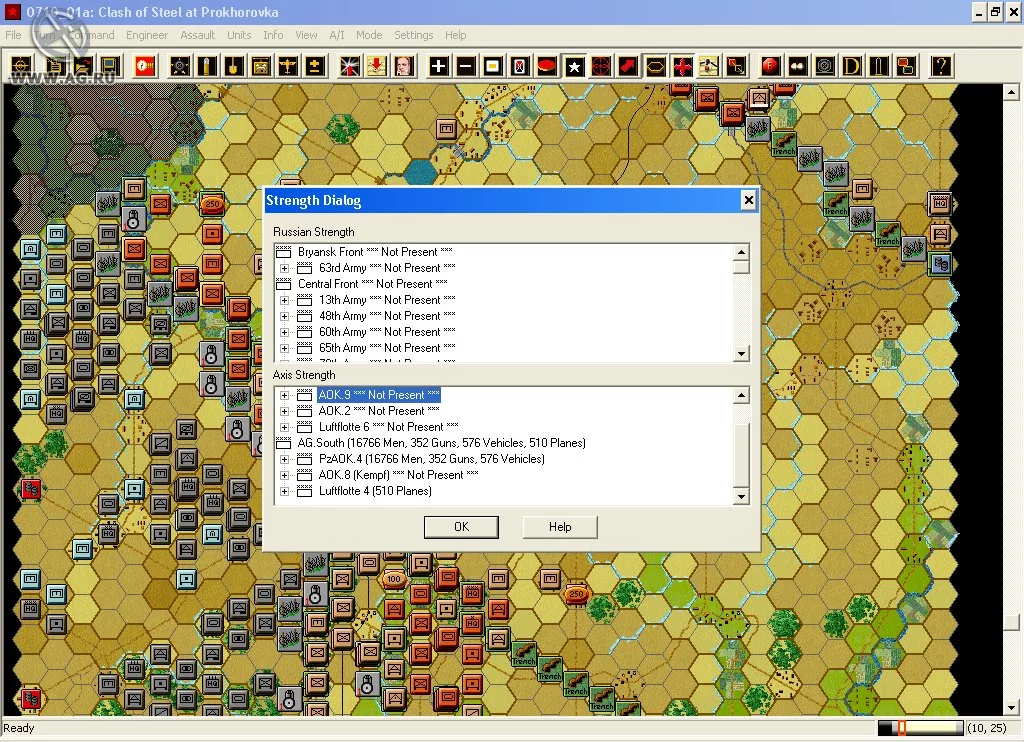Viewport: 1024px width, 742px height.
Task: Click the shovel dig-in toolbar icon
Action: point(234,66)
